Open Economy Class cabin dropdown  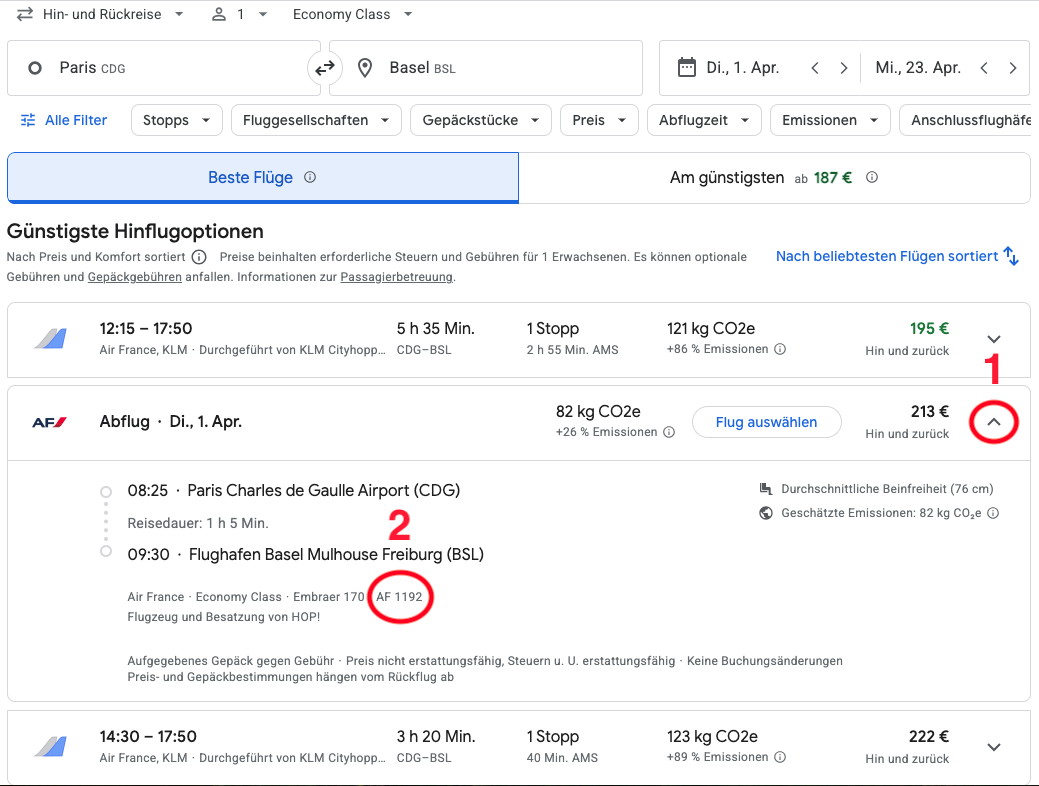(352, 14)
